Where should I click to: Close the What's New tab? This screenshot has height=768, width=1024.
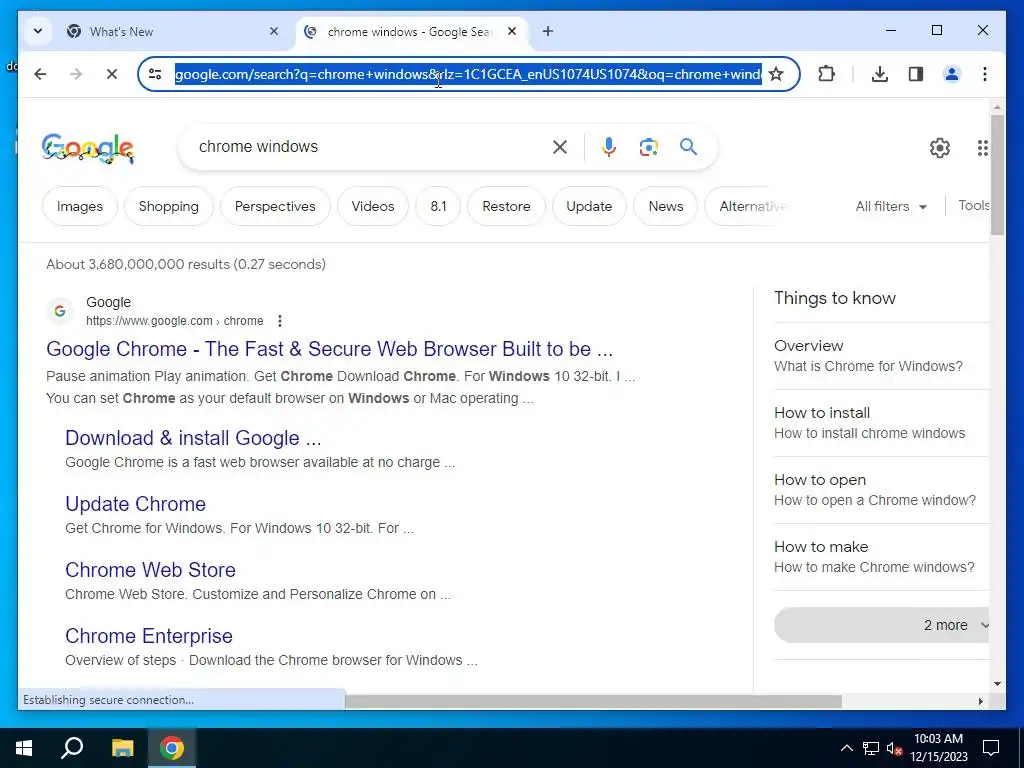click(x=274, y=31)
